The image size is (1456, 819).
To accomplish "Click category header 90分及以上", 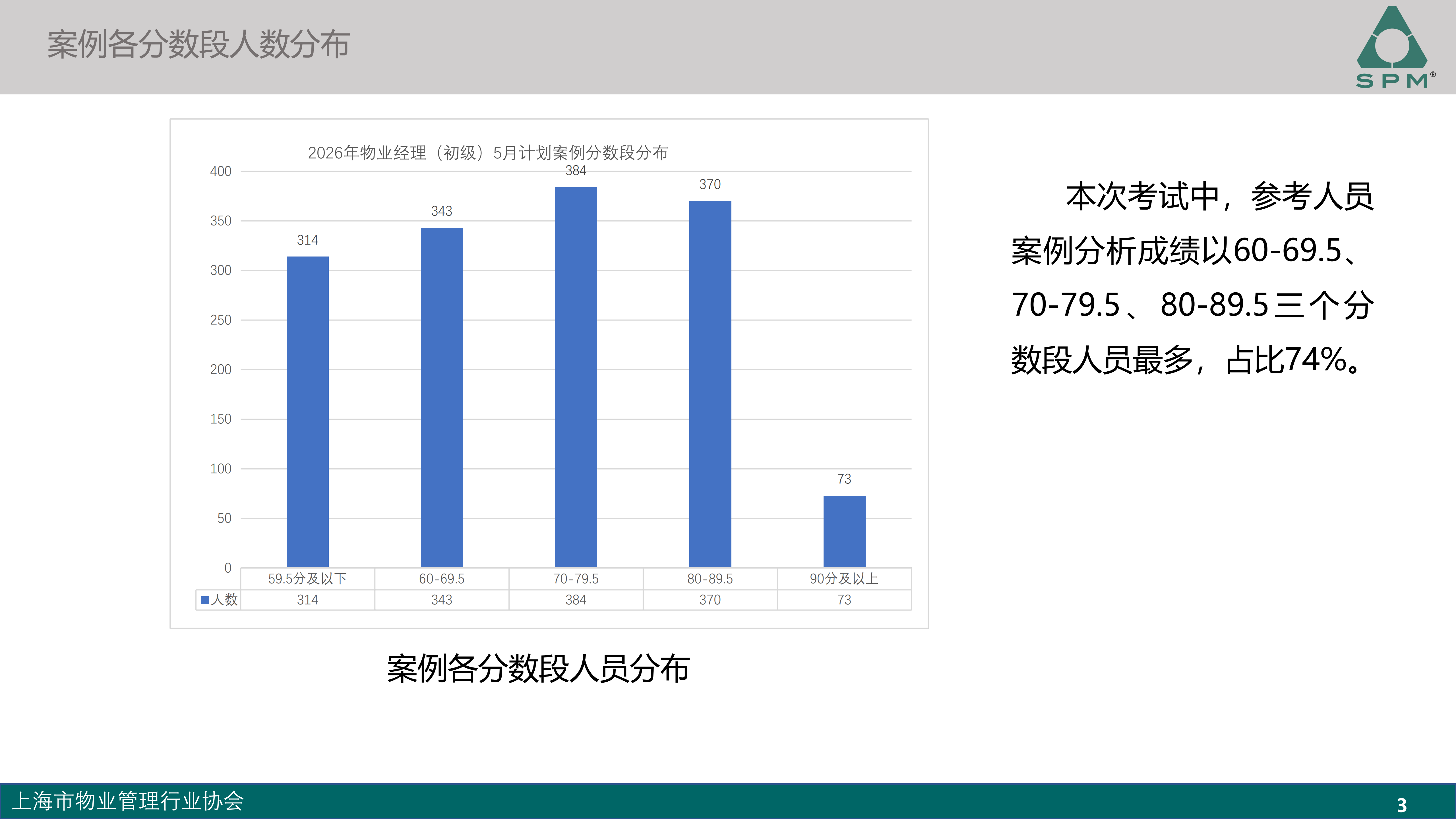I will coord(844,579).
